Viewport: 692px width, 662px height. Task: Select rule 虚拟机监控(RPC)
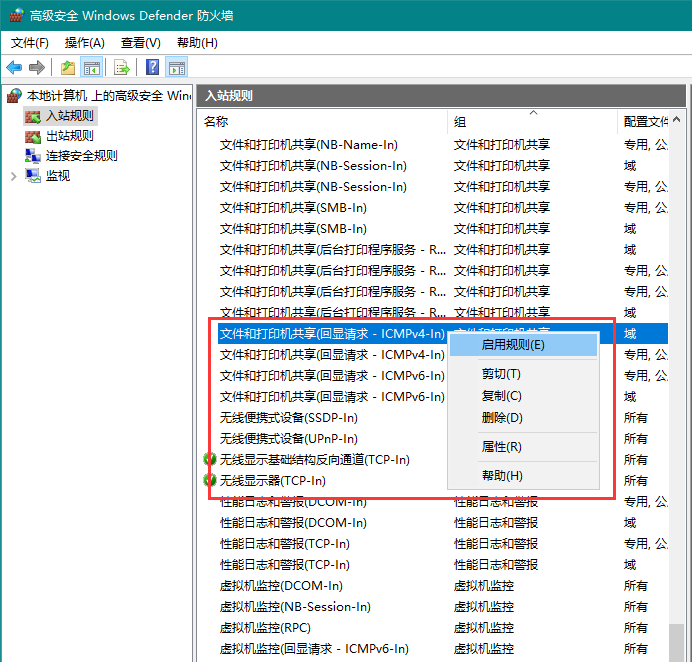[265, 628]
